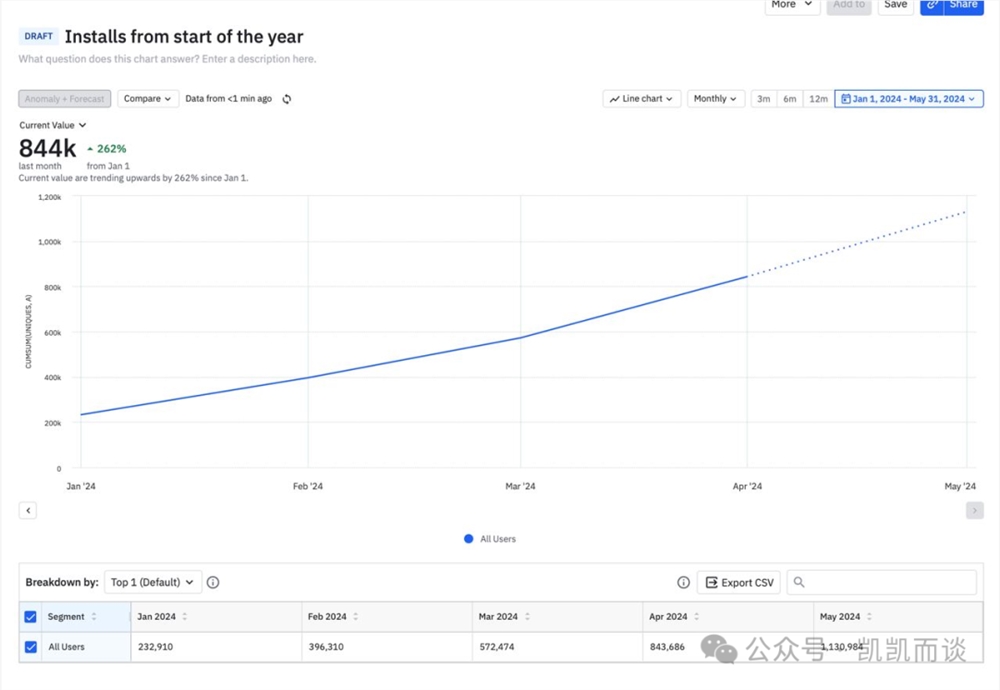Open the Top 1 (Default) breakdown dropdown
The width and height of the screenshot is (1000, 690).
click(153, 582)
